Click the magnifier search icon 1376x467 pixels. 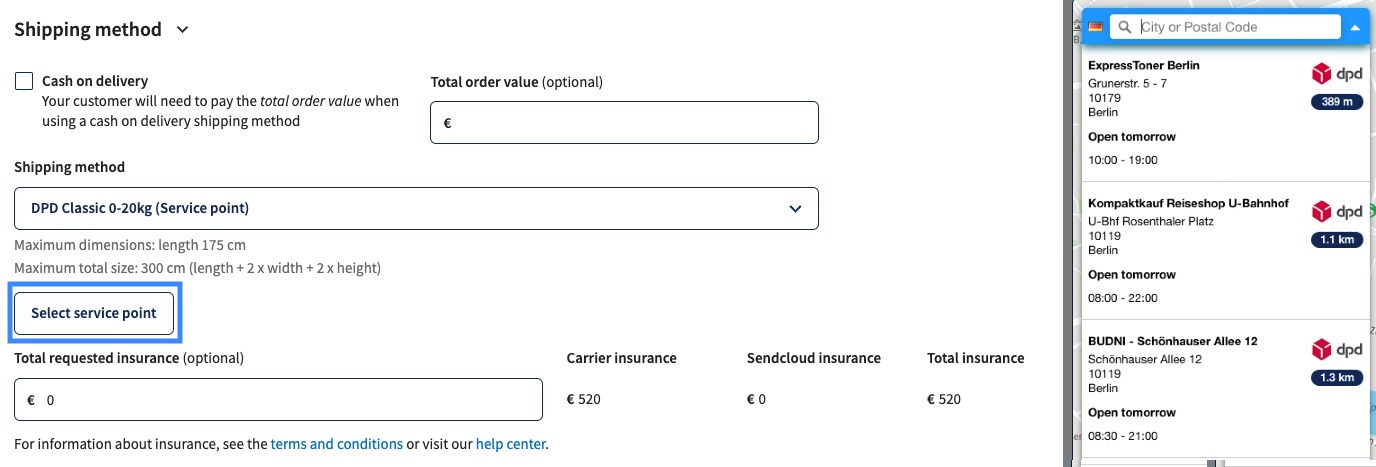[1126, 27]
